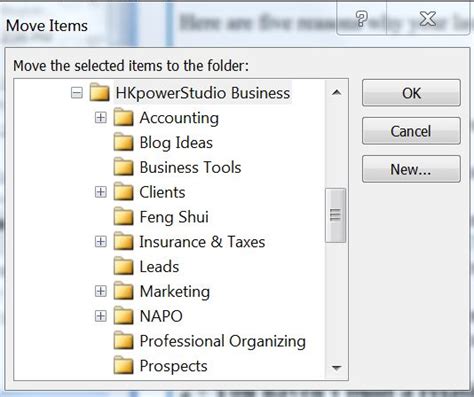This screenshot has height=397, width=474.
Task: Click the Leads folder icon
Action: click(x=123, y=266)
